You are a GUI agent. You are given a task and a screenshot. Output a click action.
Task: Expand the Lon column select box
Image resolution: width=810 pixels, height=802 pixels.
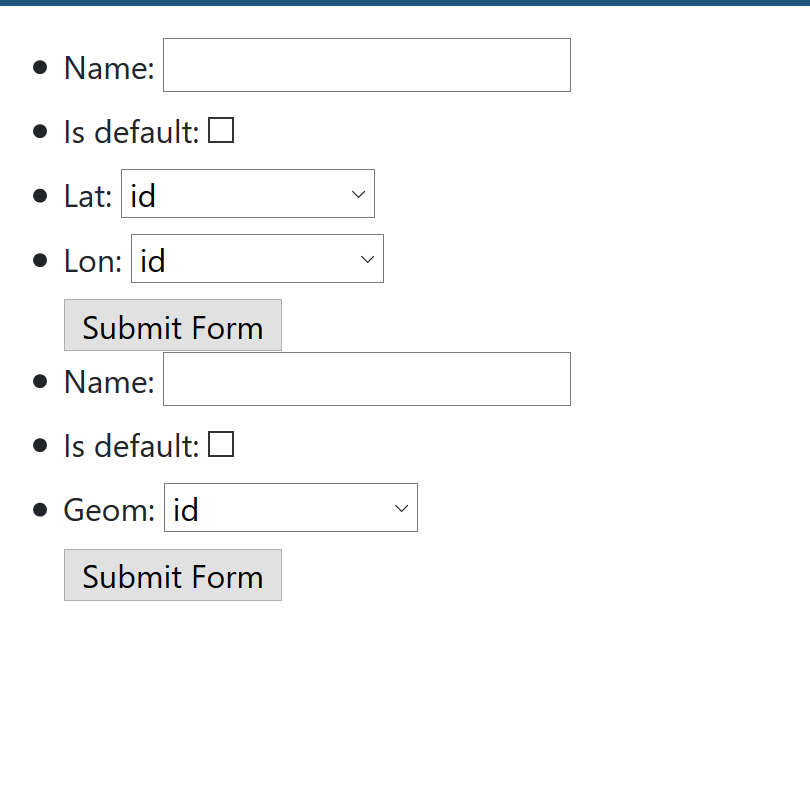(x=256, y=259)
